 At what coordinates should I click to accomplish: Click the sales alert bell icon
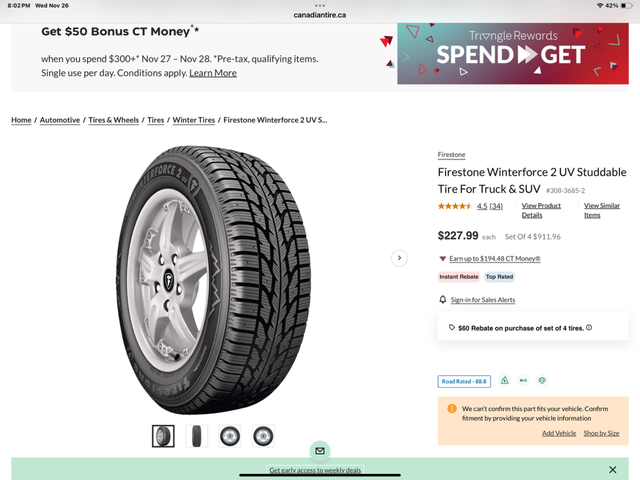pyautogui.click(x=443, y=300)
